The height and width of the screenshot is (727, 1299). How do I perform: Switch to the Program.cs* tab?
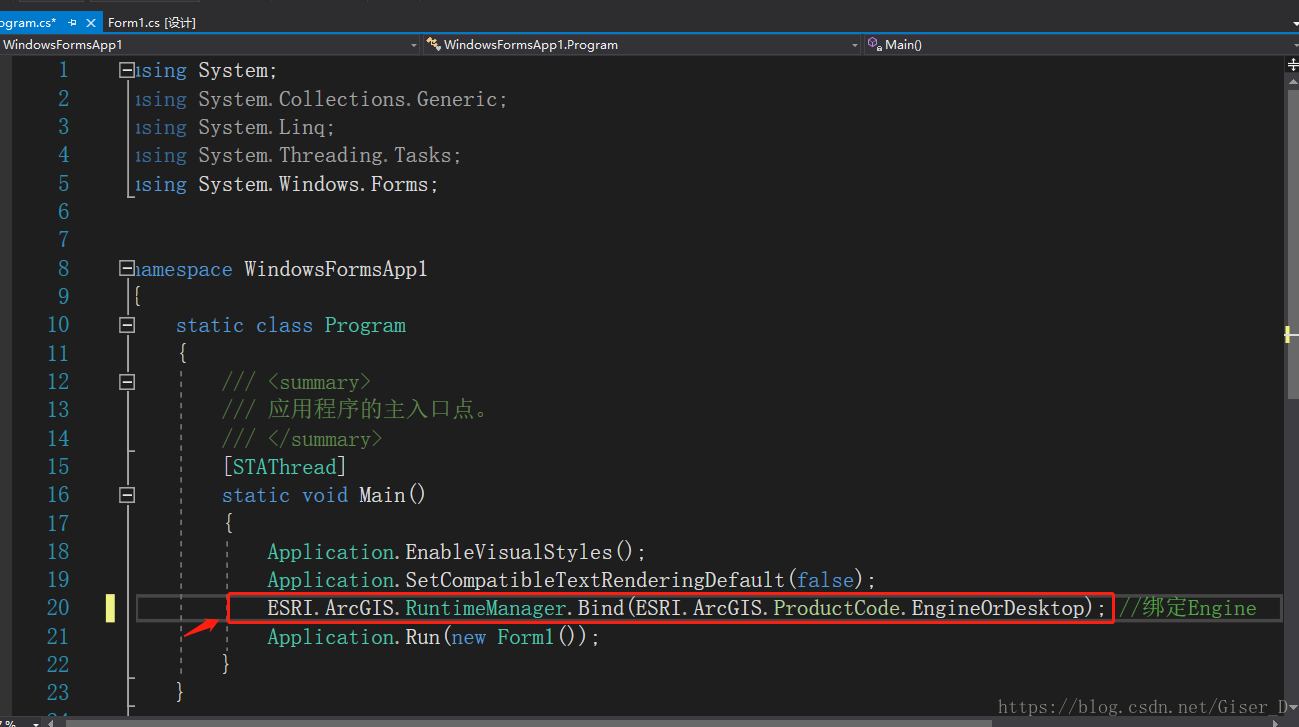(x=28, y=22)
